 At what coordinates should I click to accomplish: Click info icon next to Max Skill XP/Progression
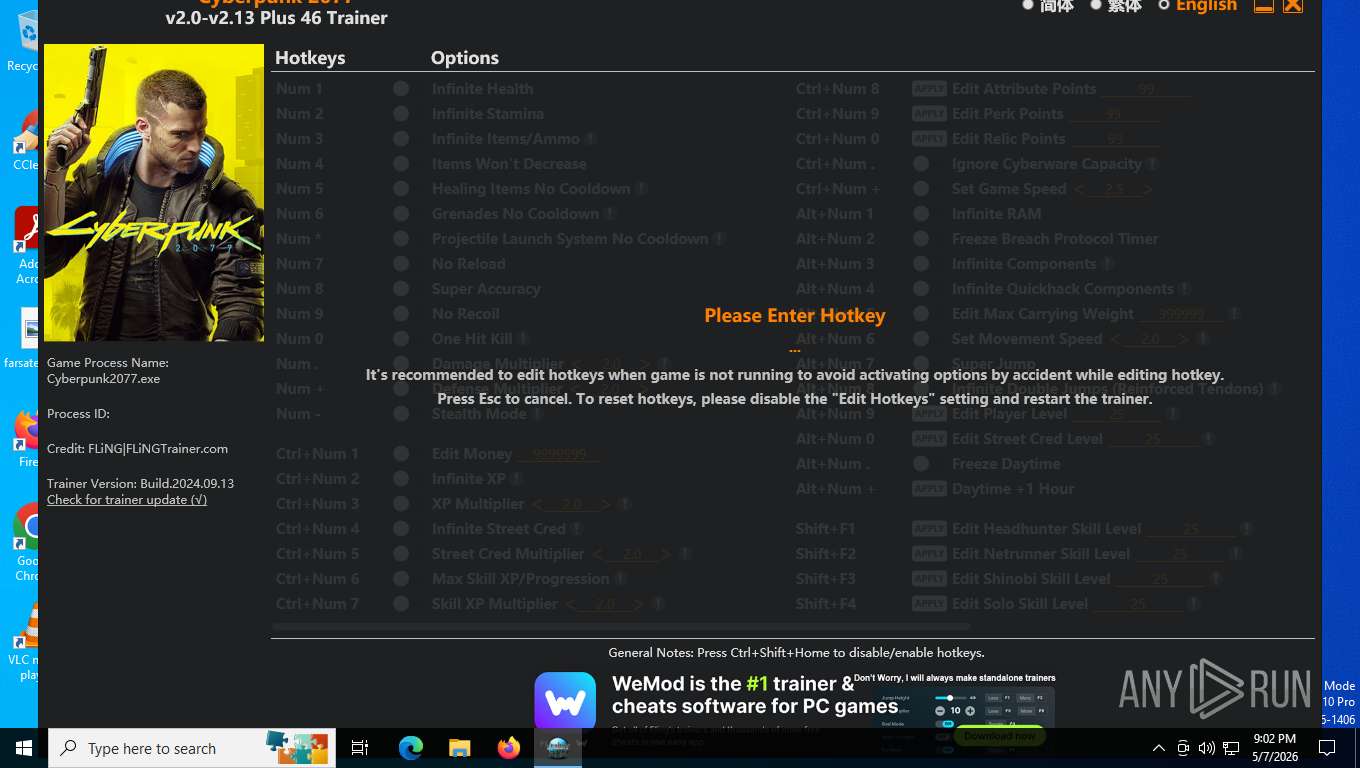click(620, 579)
